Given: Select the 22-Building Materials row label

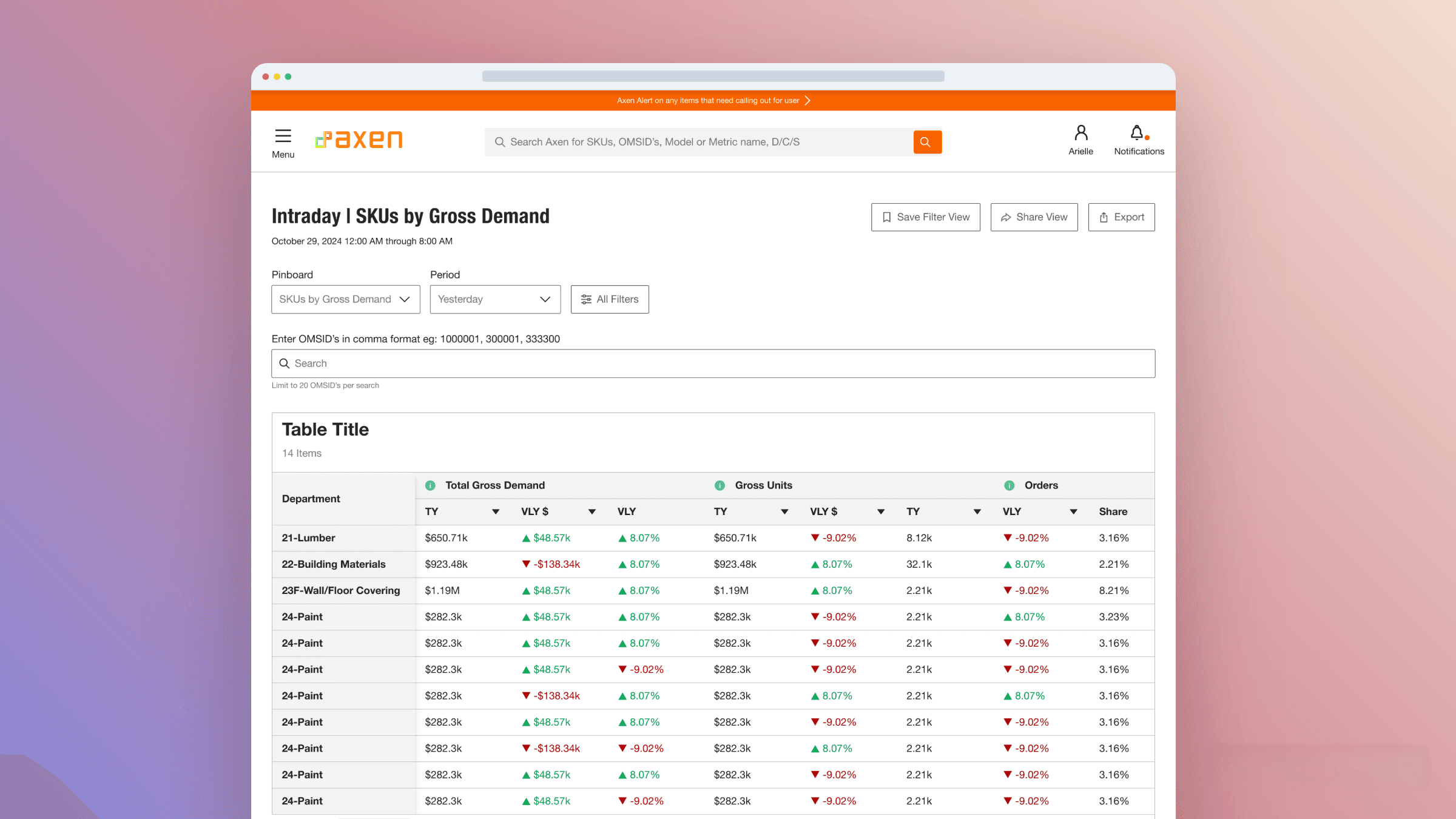Looking at the screenshot, I should [x=334, y=564].
